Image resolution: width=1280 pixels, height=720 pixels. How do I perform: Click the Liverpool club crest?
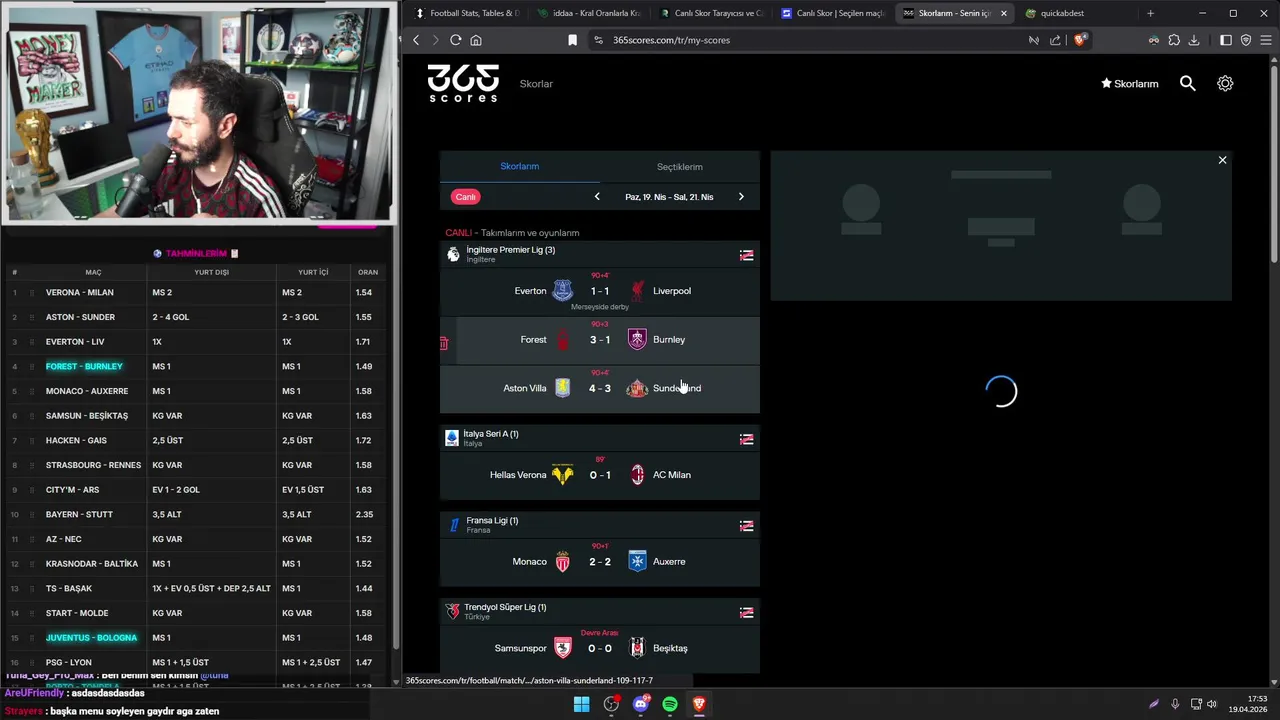pos(637,291)
